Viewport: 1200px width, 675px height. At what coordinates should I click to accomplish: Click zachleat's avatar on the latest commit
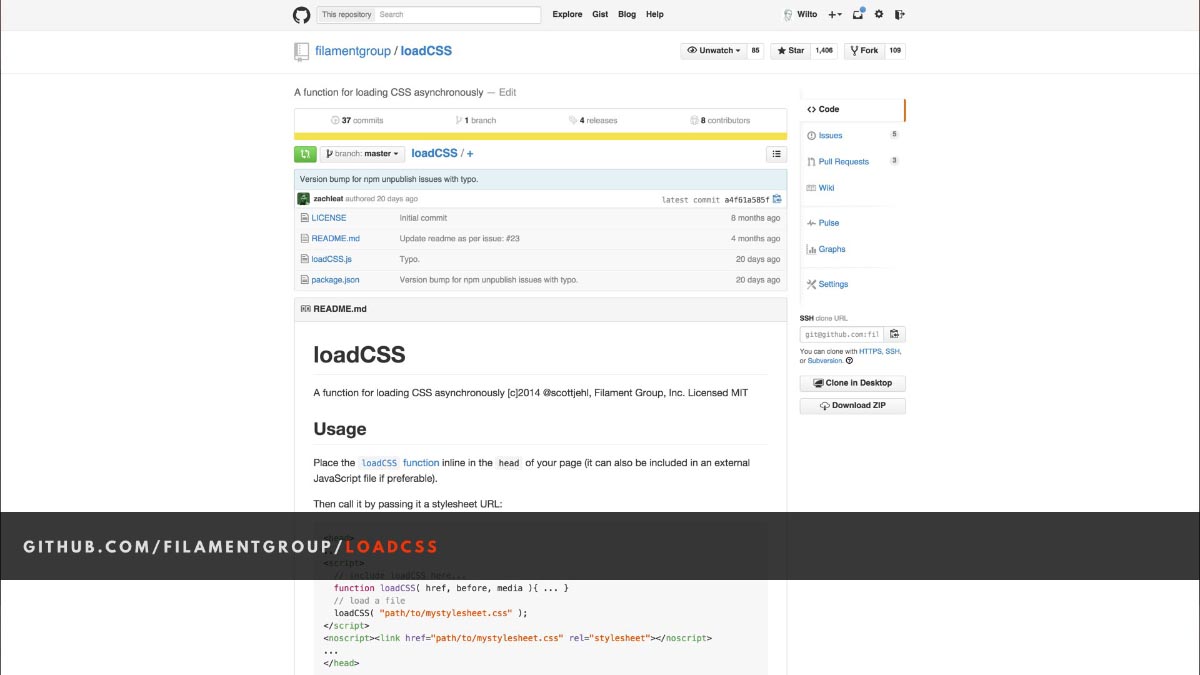click(304, 199)
